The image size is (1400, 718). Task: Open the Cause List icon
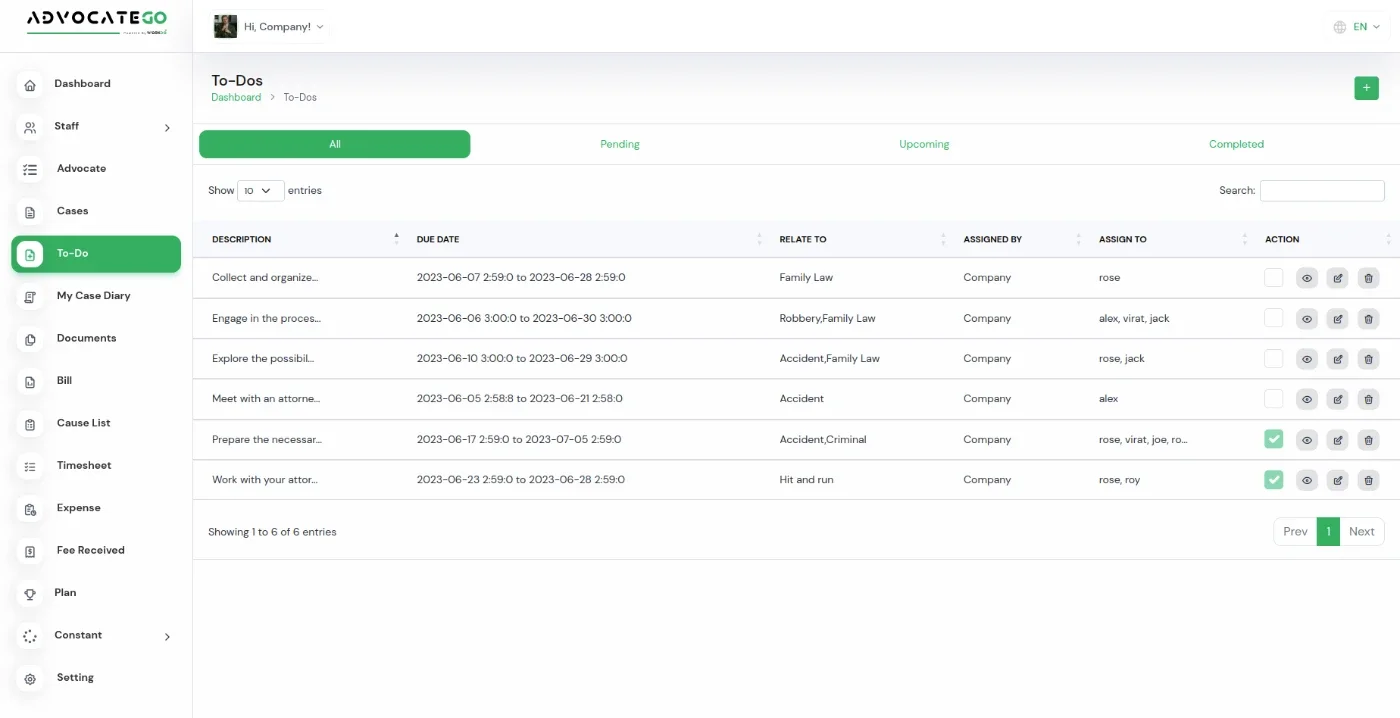click(x=30, y=424)
